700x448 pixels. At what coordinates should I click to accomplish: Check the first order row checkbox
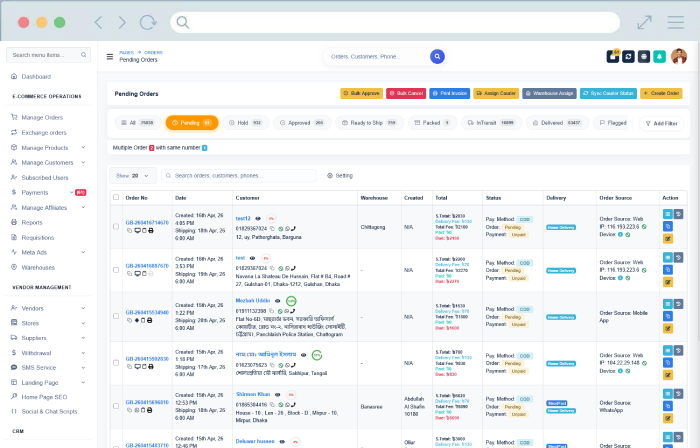(x=116, y=227)
